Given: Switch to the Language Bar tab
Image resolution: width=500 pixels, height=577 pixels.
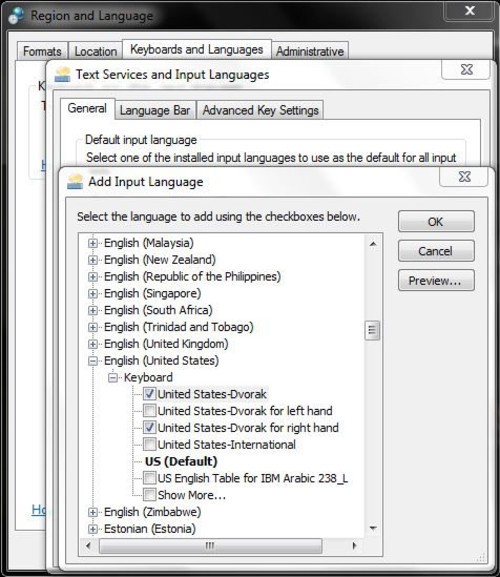Looking at the screenshot, I should coord(155,110).
